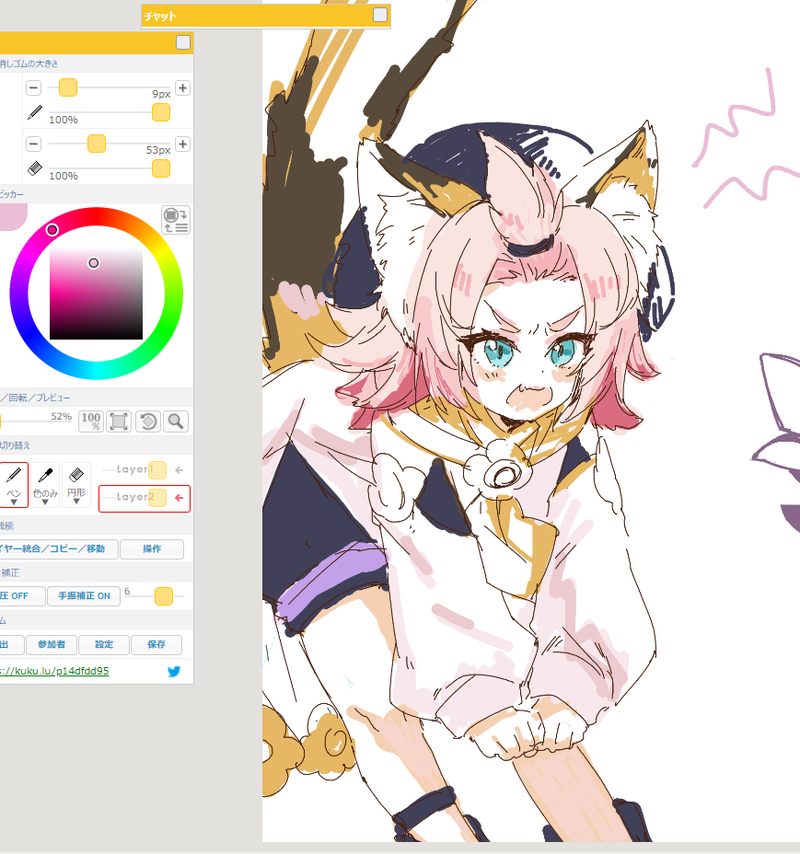Select the 円形 eraser tool

point(76,485)
